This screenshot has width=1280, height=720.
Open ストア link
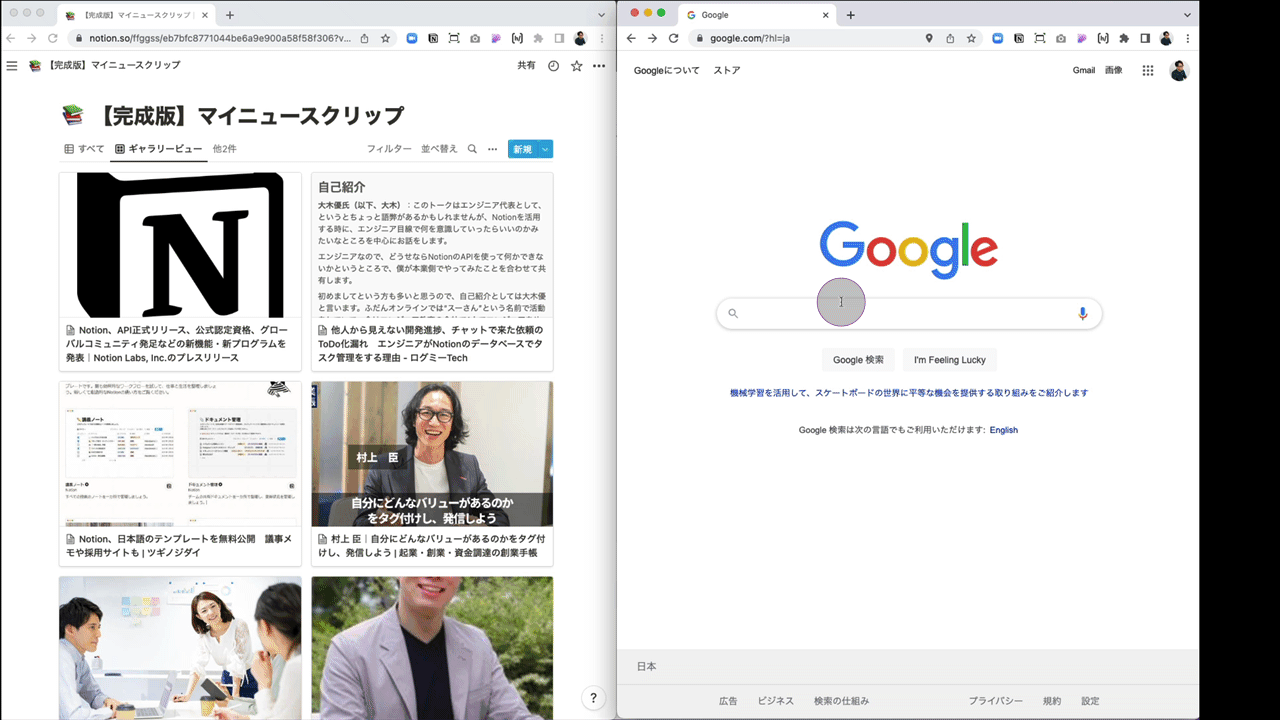click(727, 71)
